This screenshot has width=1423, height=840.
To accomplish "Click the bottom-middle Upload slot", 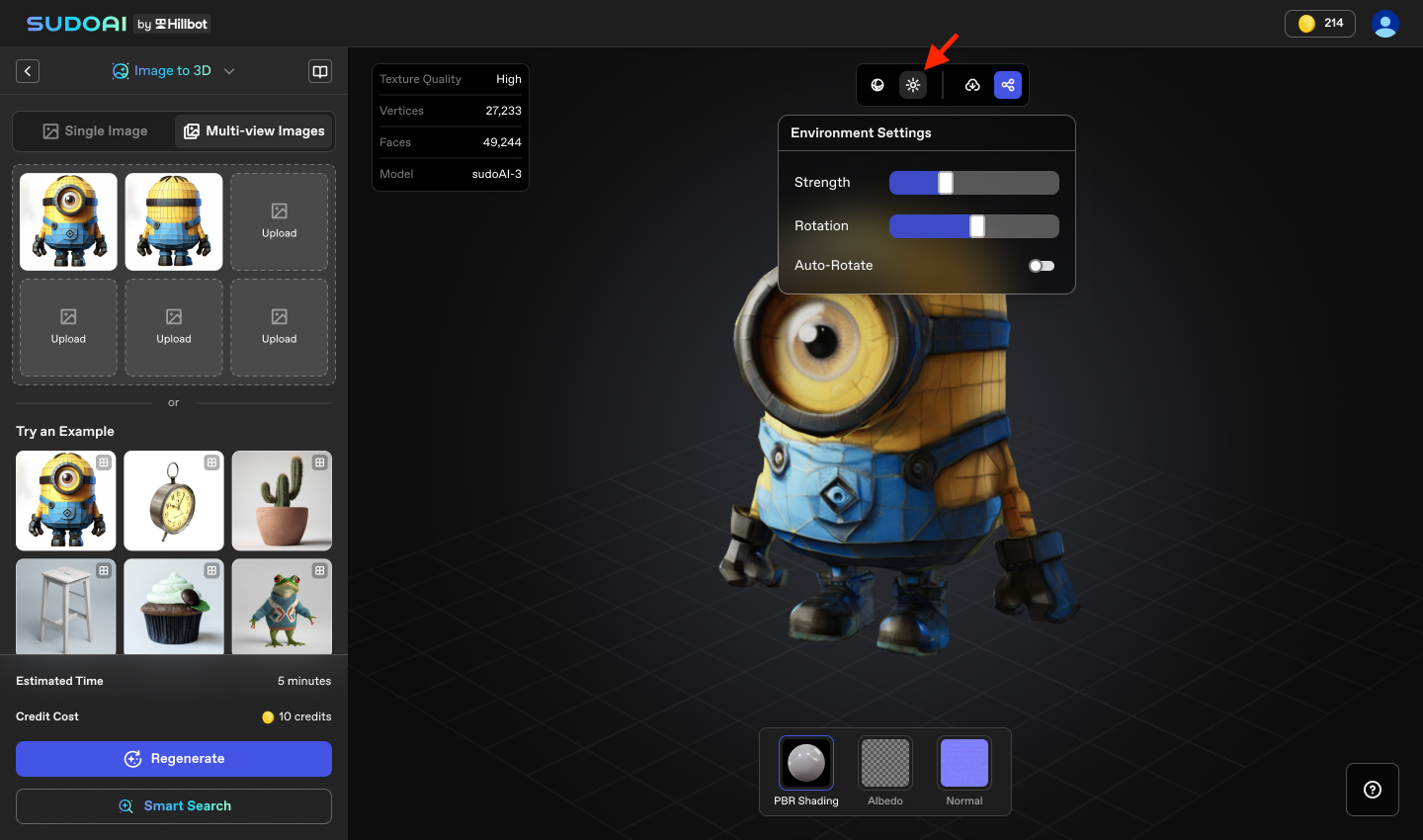I will pyautogui.click(x=174, y=327).
